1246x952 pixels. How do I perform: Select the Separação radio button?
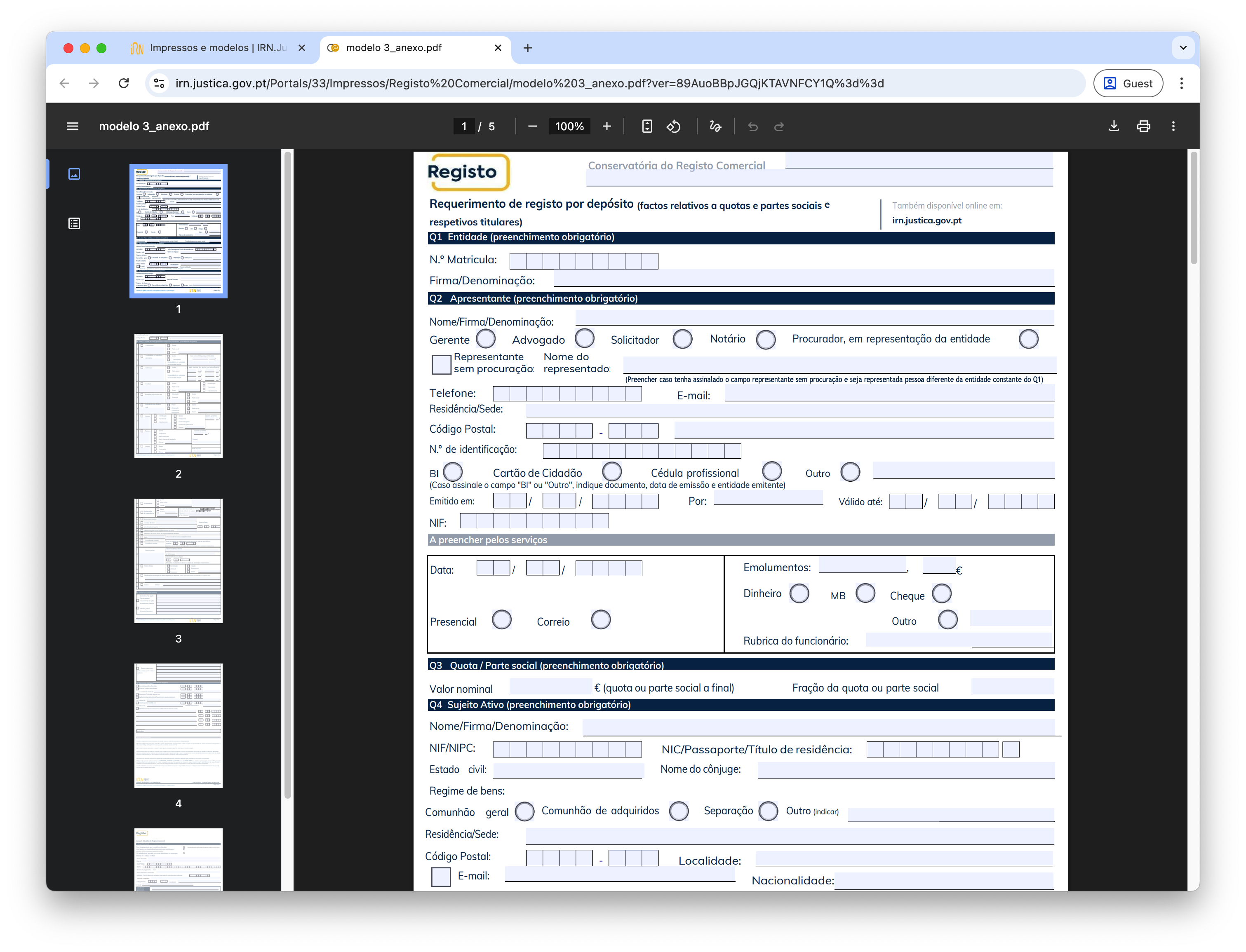[x=768, y=811]
